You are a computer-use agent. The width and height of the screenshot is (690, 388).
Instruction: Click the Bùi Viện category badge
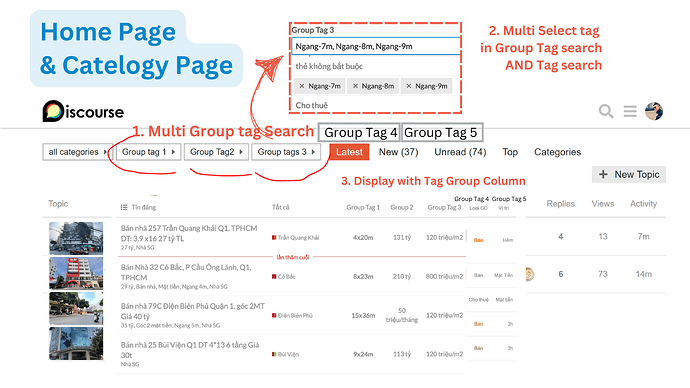point(285,354)
